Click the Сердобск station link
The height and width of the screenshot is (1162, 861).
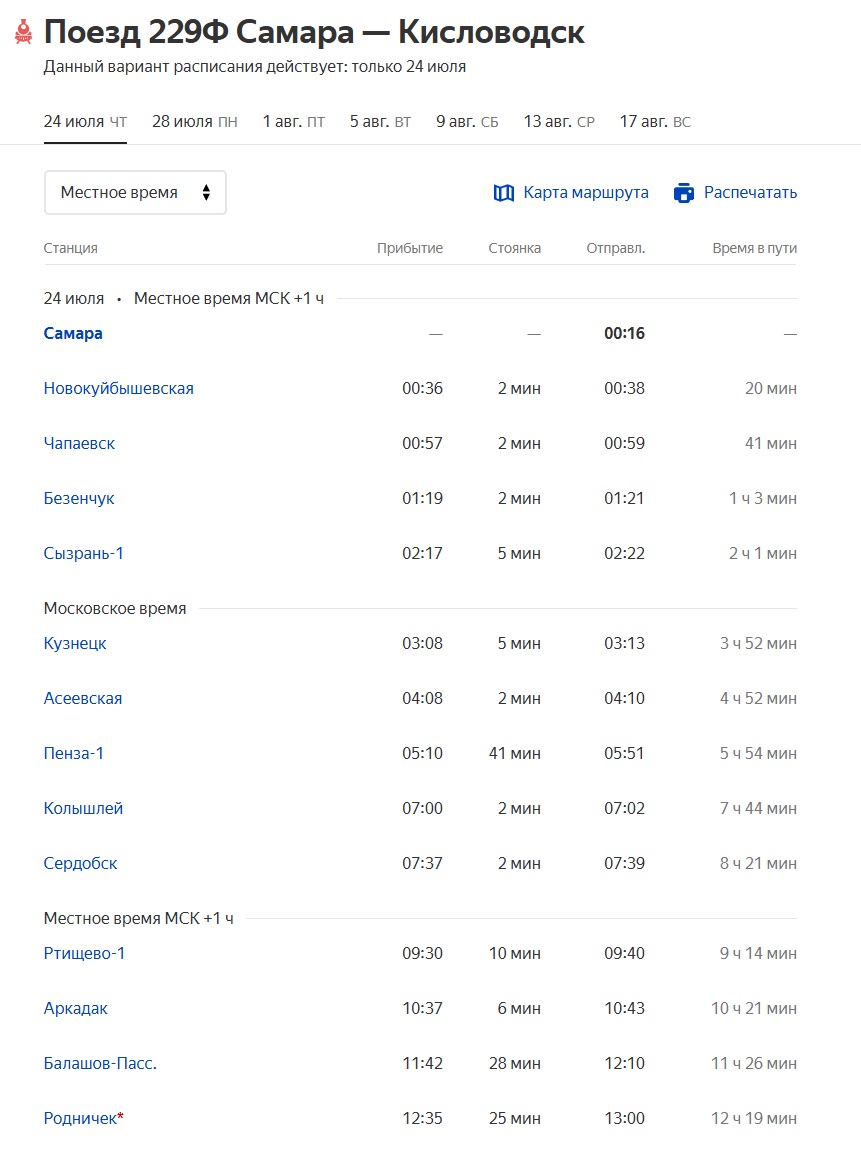(x=81, y=864)
